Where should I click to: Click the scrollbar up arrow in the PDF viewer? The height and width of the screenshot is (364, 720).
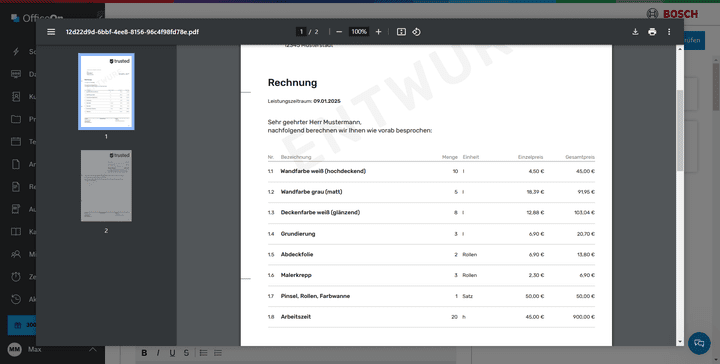(x=680, y=49)
